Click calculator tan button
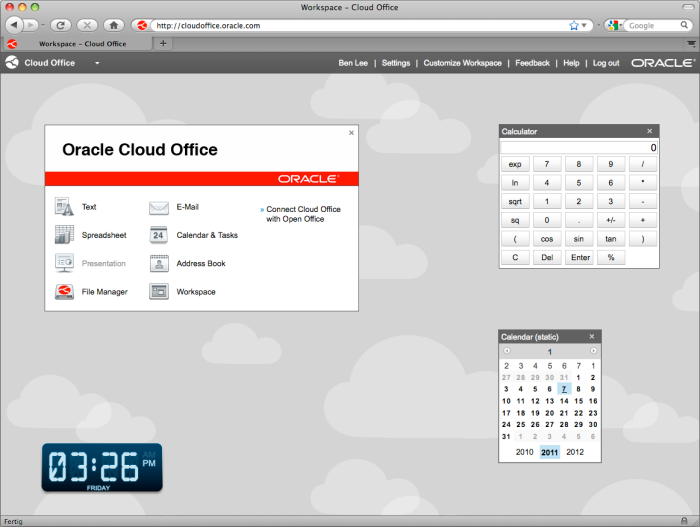The width and height of the screenshot is (700, 527). 611,239
